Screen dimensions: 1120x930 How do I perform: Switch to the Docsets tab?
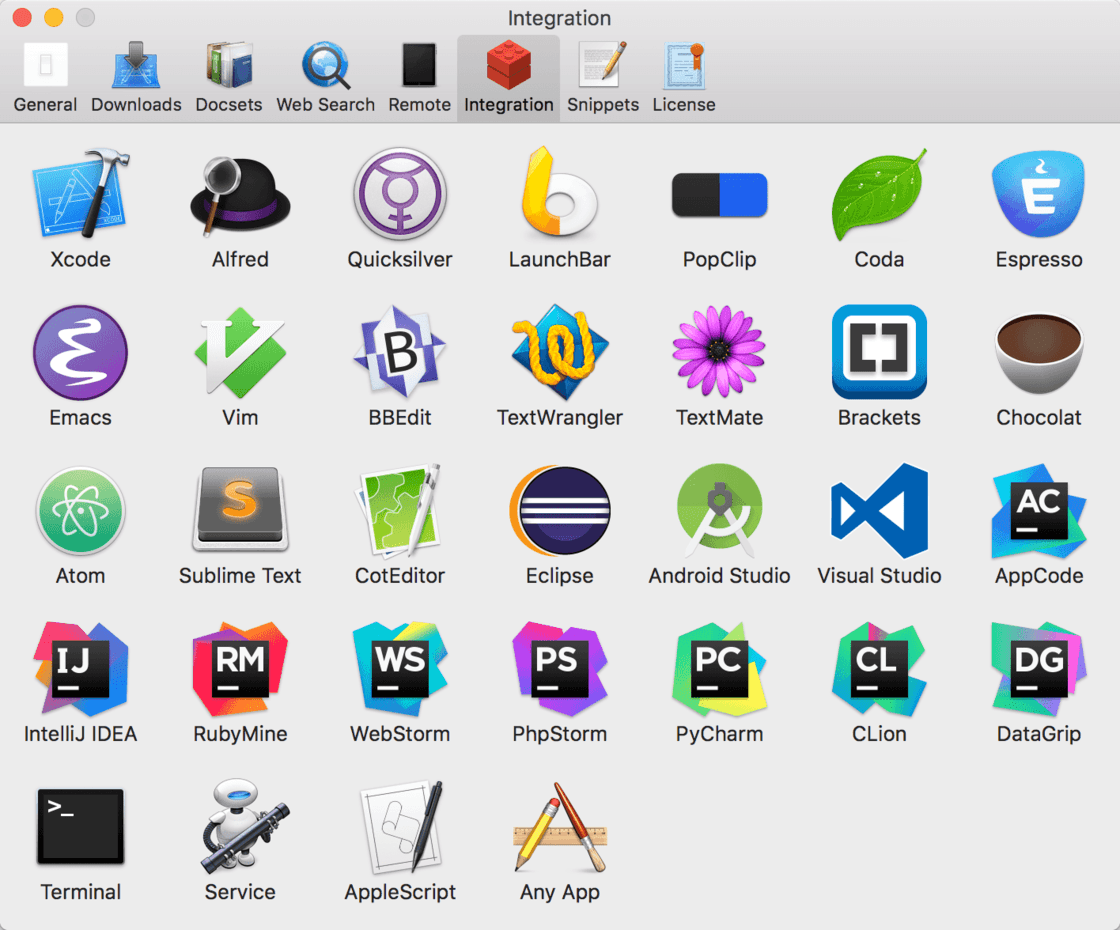pos(229,78)
